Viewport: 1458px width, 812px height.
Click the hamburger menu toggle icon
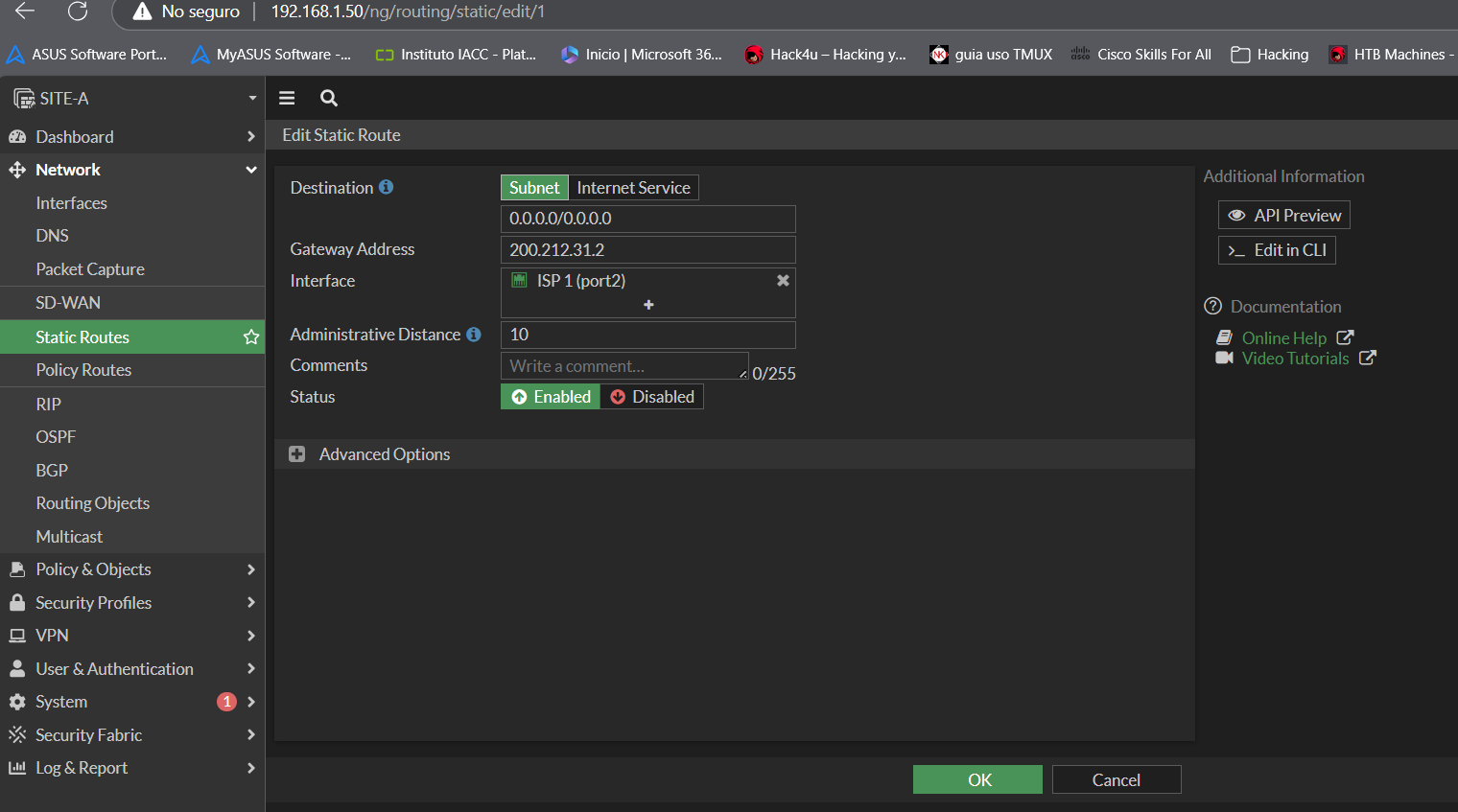pos(287,98)
